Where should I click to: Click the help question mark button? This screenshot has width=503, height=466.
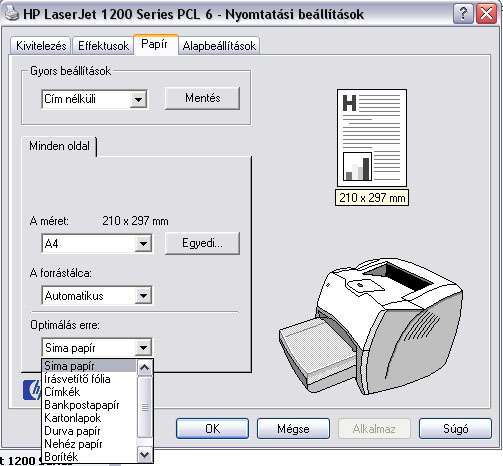click(463, 14)
